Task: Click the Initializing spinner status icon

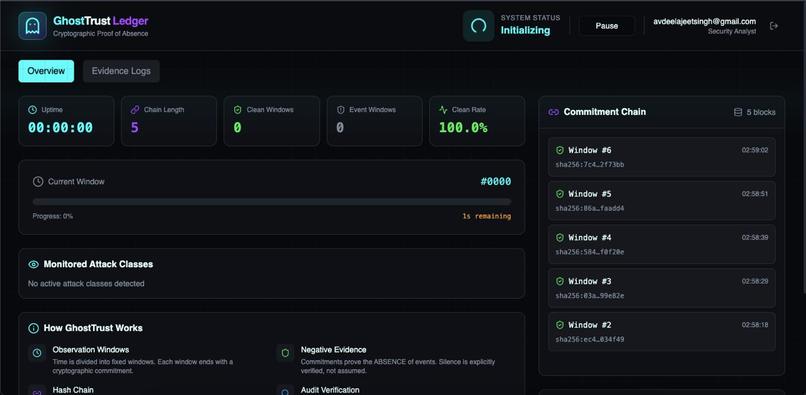Action: click(479, 26)
